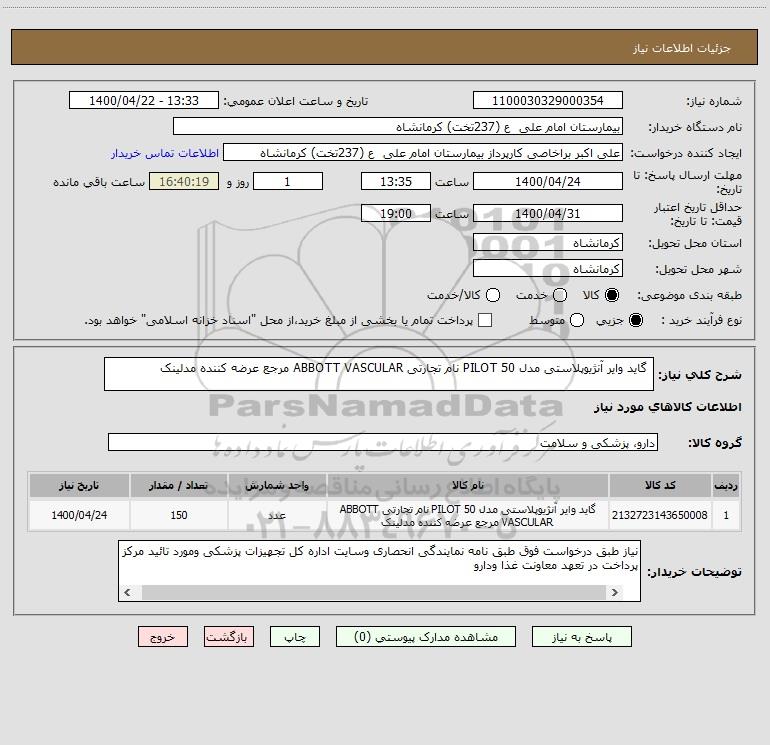Viewport: 770px width, 745px height.
Task: Click the quantity cell 150
Action: coord(179,515)
